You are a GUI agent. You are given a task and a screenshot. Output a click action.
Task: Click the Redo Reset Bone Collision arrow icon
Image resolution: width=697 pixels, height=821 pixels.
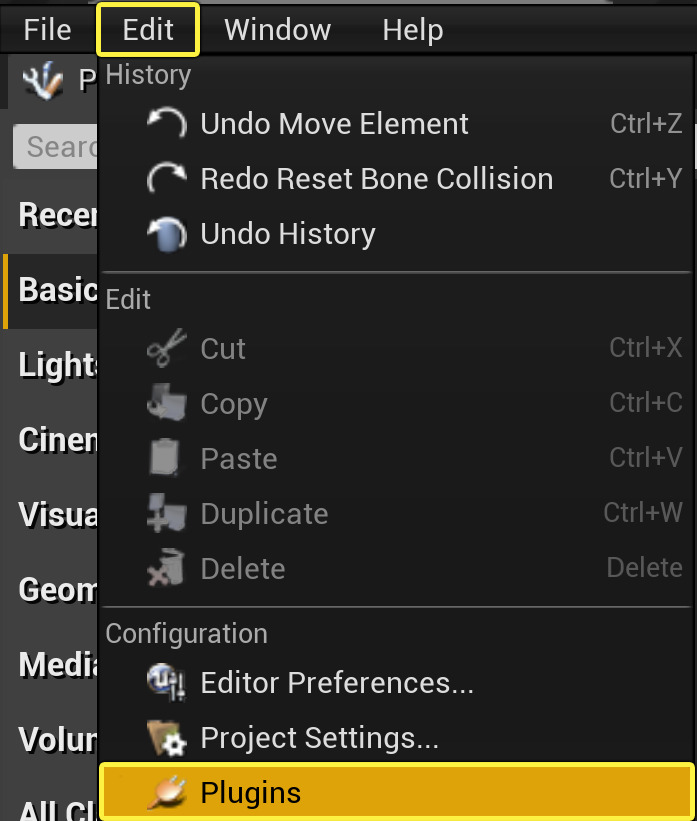[166, 178]
